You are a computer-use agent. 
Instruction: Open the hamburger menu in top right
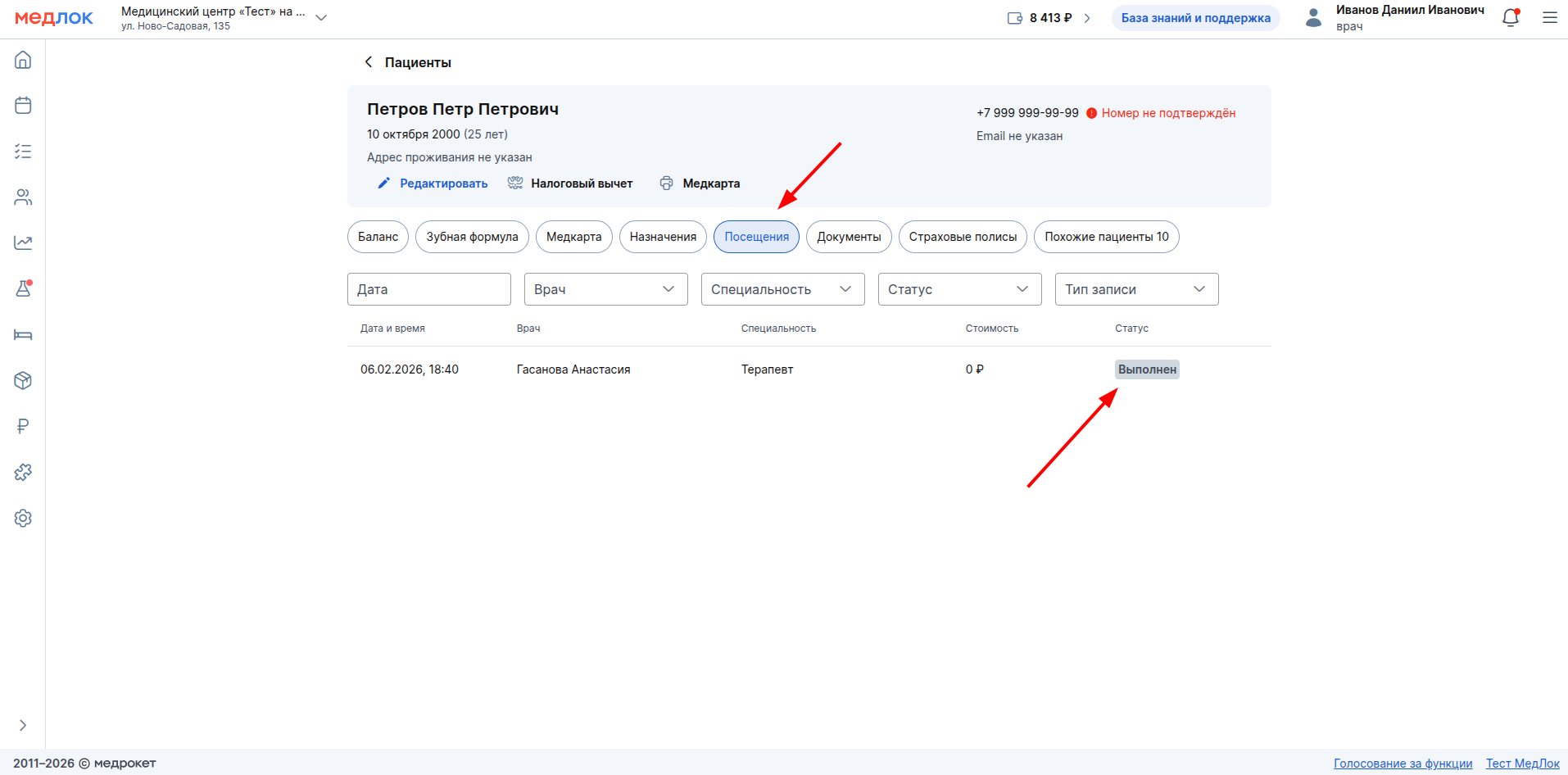click(1549, 18)
